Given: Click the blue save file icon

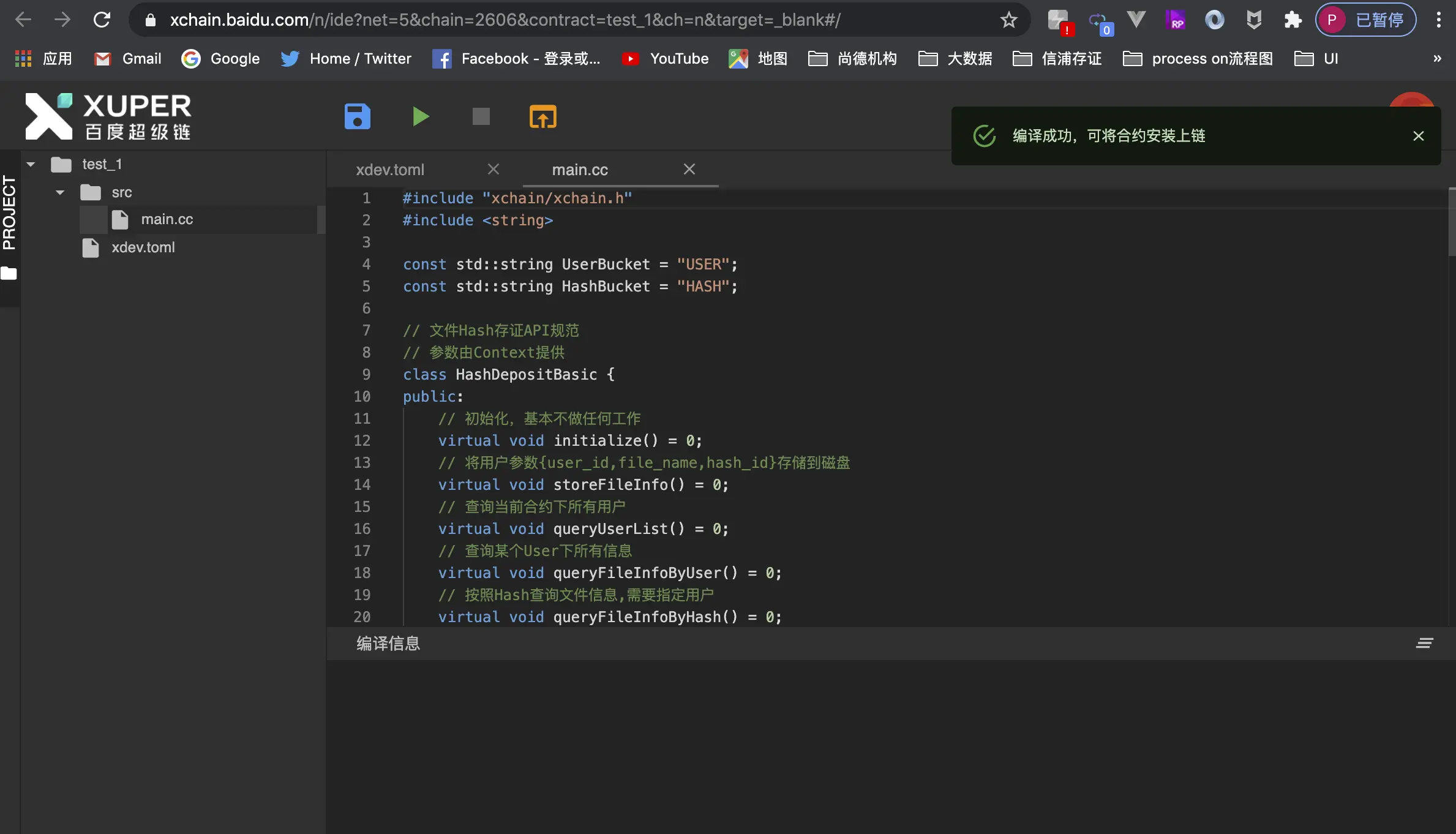Looking at the screenshot, I should tap(358, 116).
